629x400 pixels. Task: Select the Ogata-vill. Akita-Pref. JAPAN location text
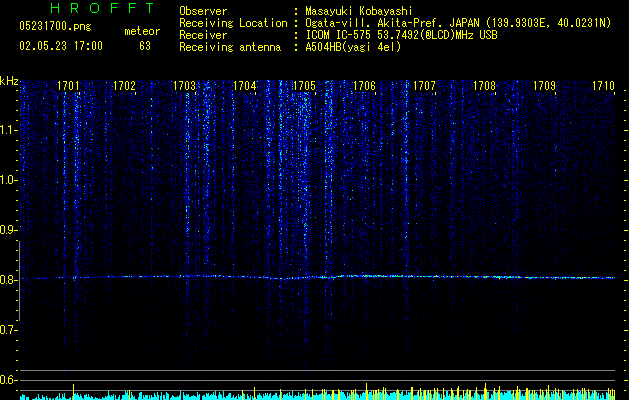(458, 23)
